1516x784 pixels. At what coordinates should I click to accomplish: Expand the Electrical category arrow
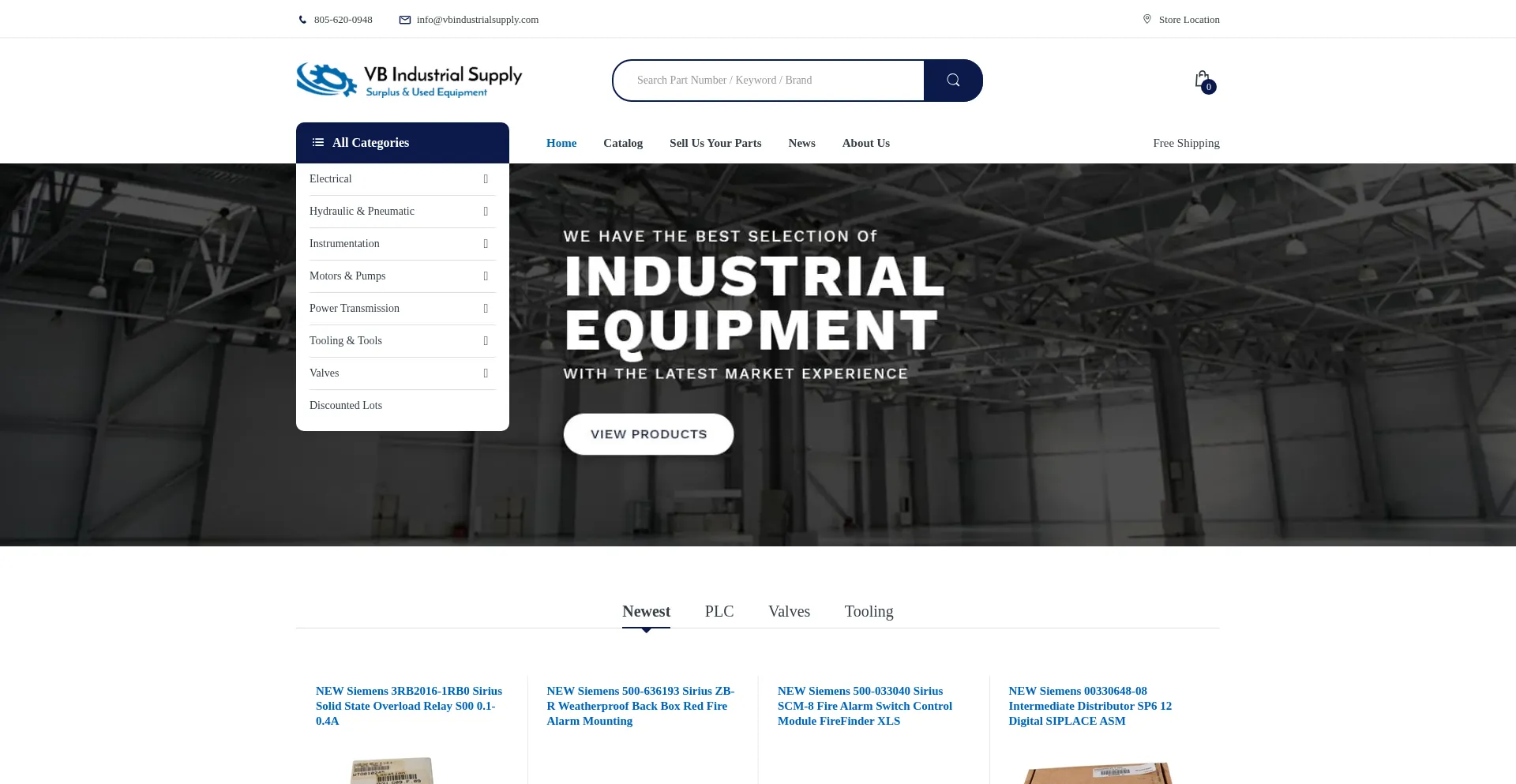(x=486, y=179)
